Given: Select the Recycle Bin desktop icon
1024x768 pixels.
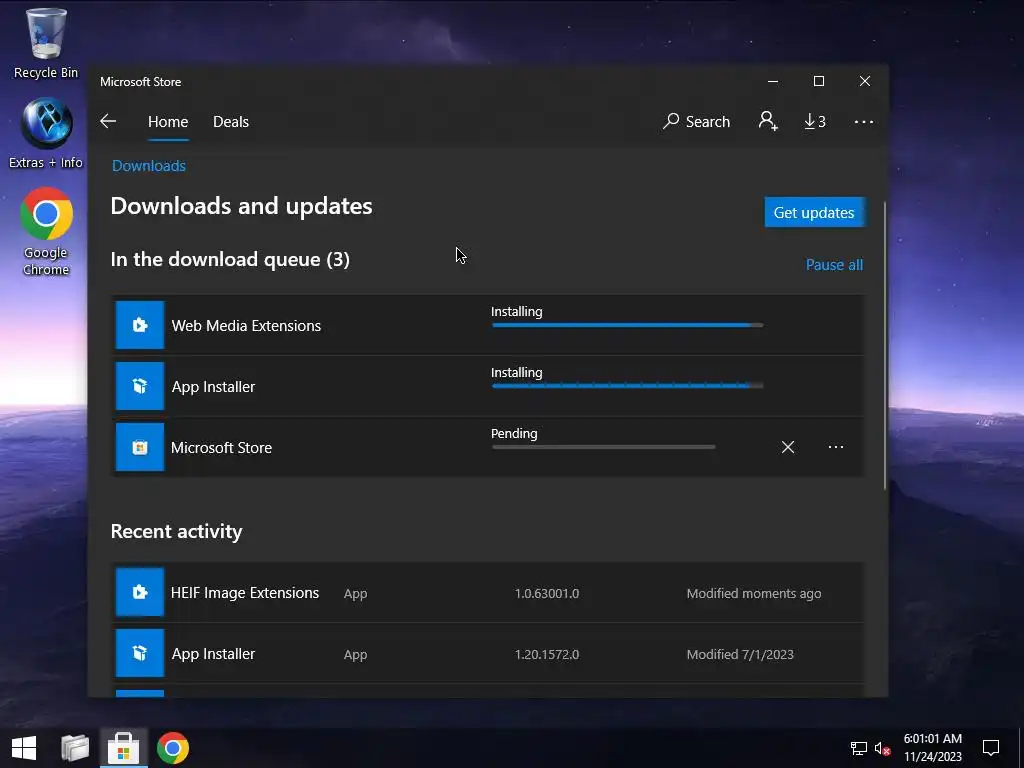Looking at the screenshot, I should click(x=46, y=44).
